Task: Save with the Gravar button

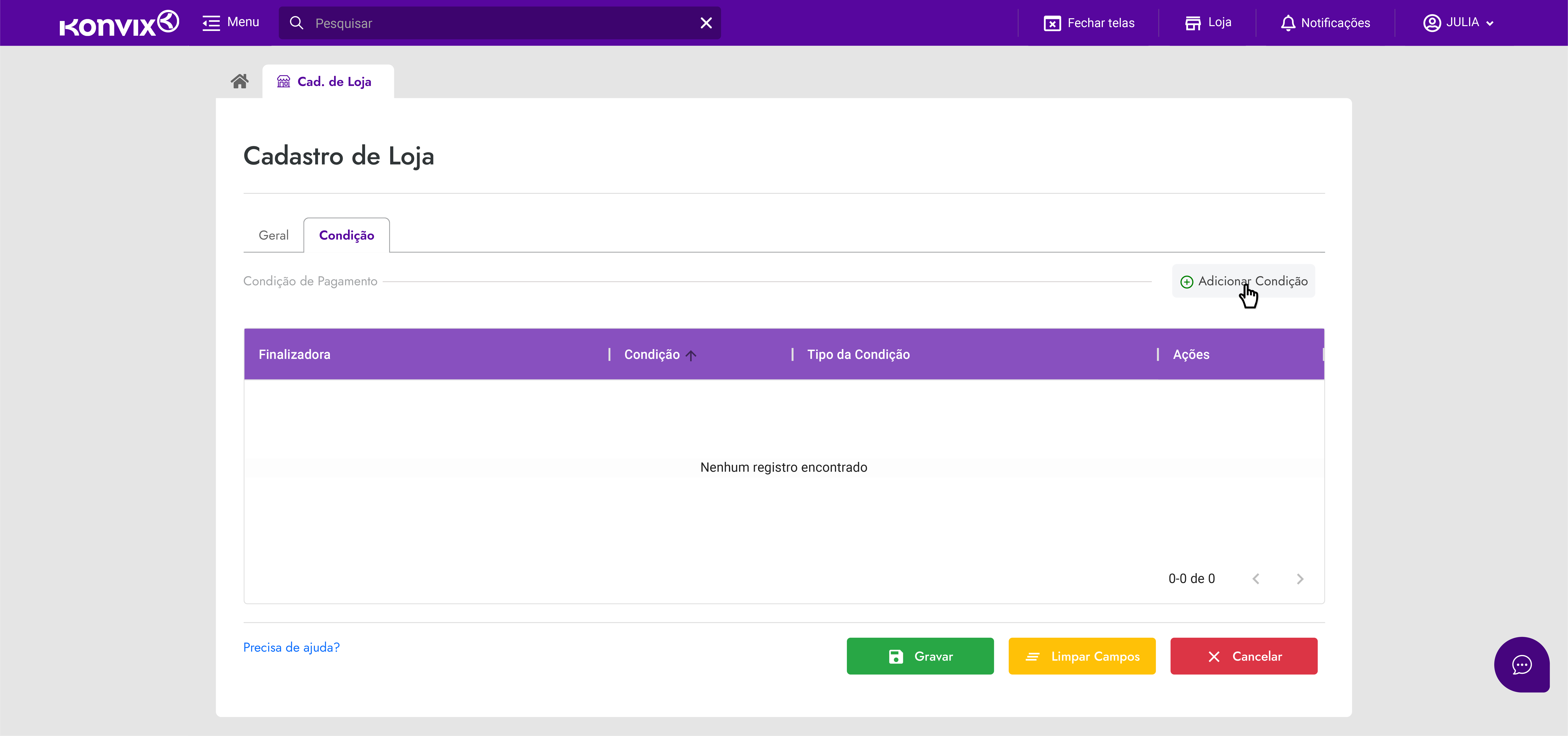Action: [x=920, y=656]
